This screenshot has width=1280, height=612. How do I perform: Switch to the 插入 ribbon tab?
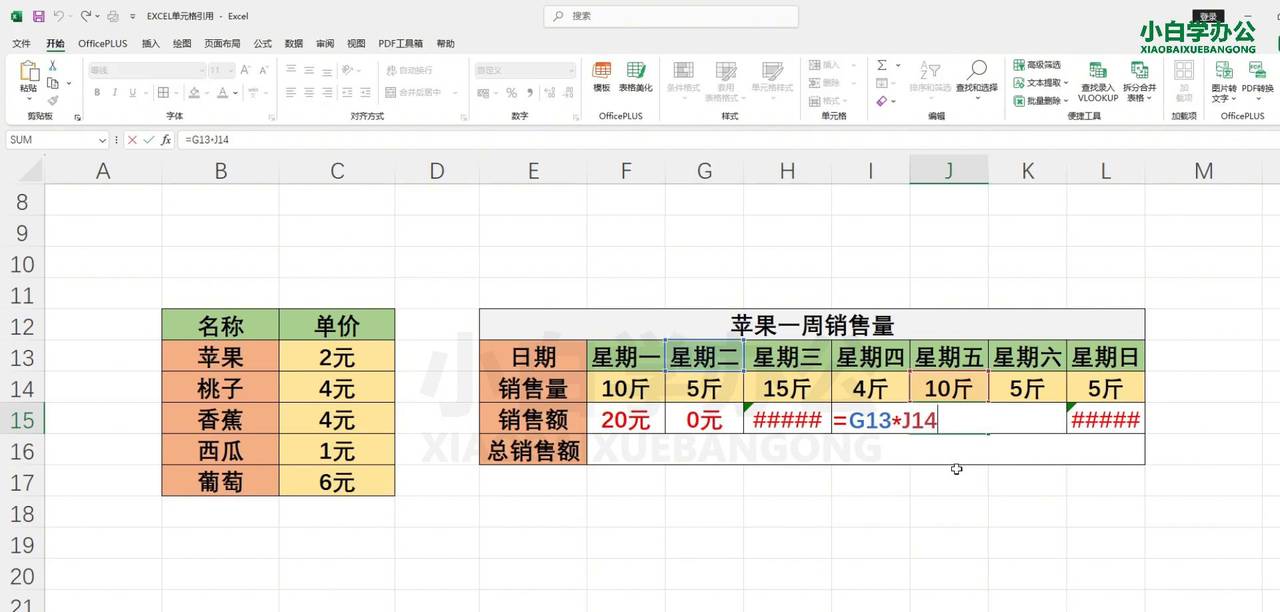(152, 43)
